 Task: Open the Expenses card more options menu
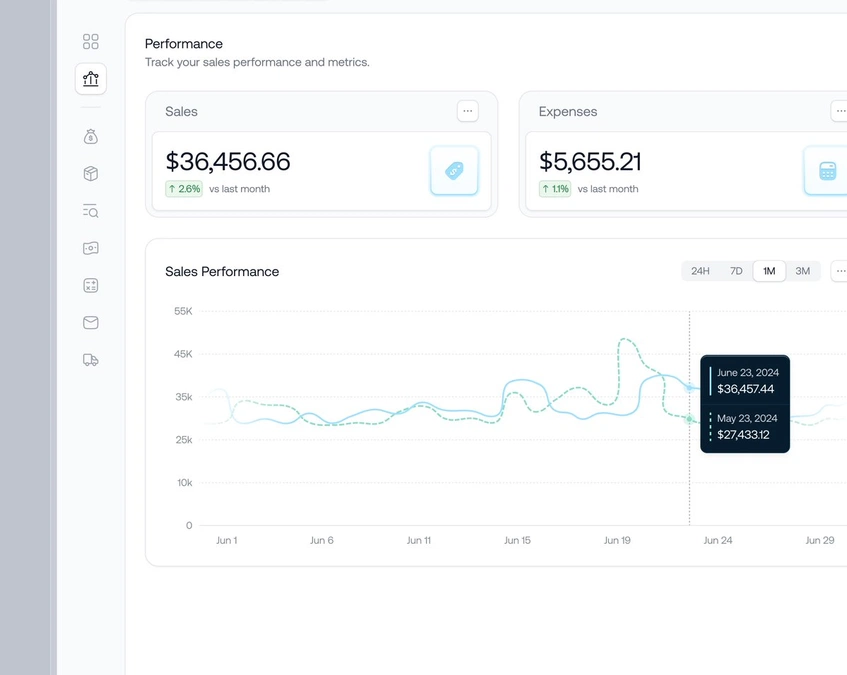pos(839,111)
